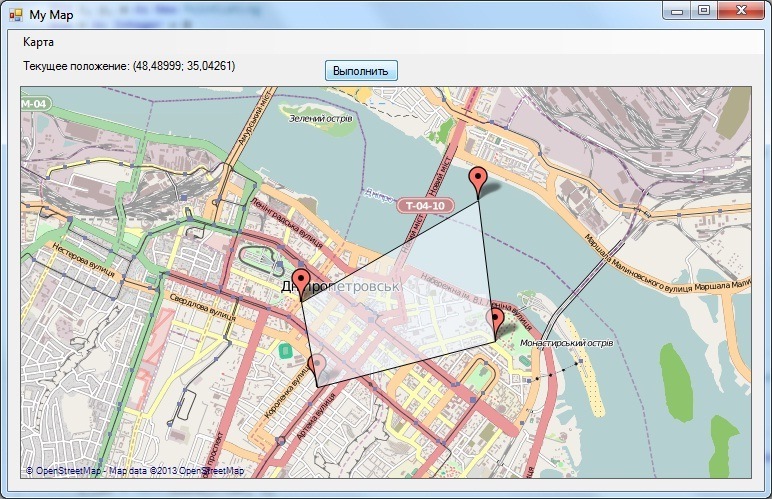Viewport: 772px width, 499px height.
Task: Click the Выполнить button
Action: click(x=361, y=71)
